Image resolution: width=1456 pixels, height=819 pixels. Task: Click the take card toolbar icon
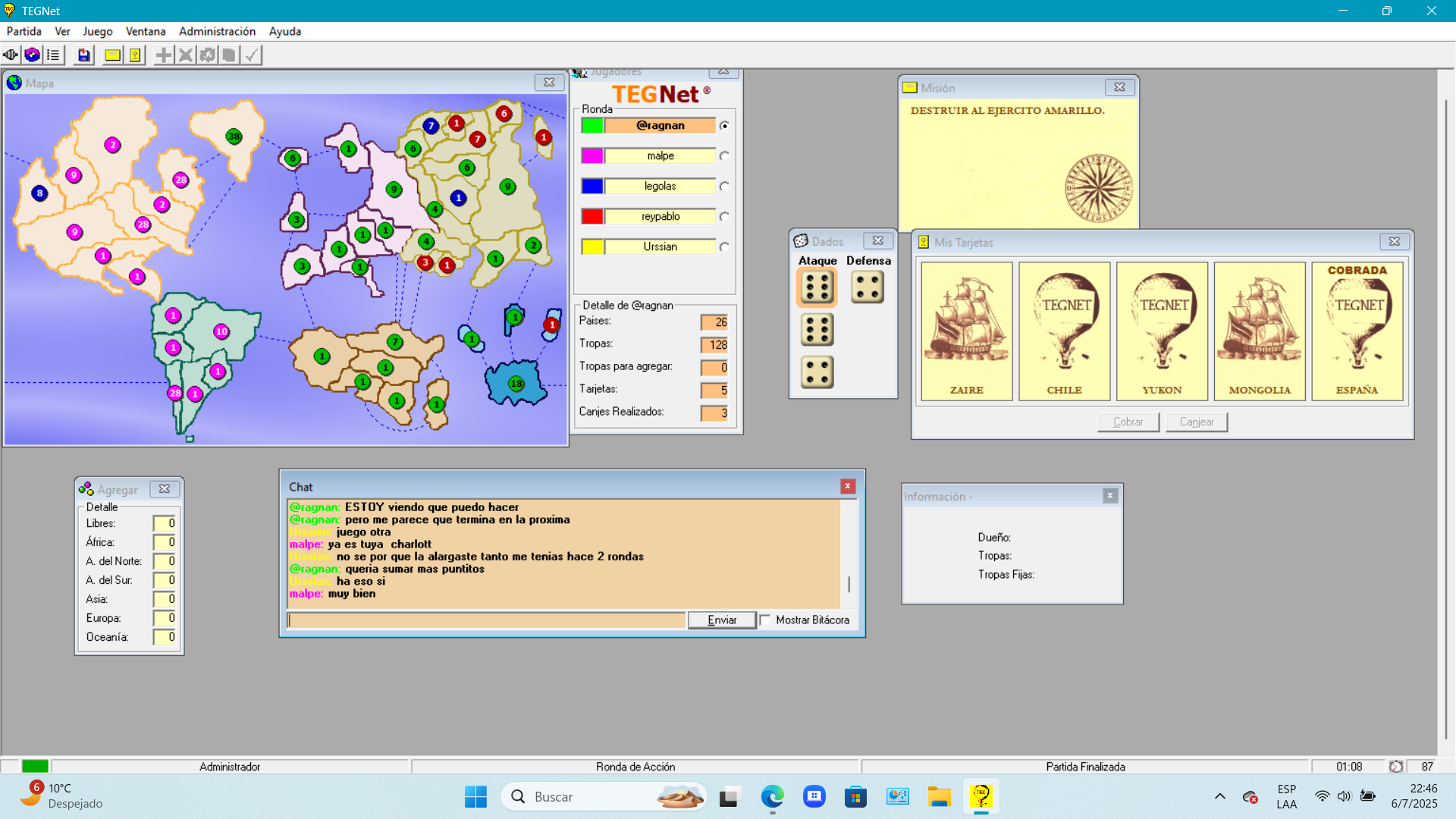coord(229,55)
